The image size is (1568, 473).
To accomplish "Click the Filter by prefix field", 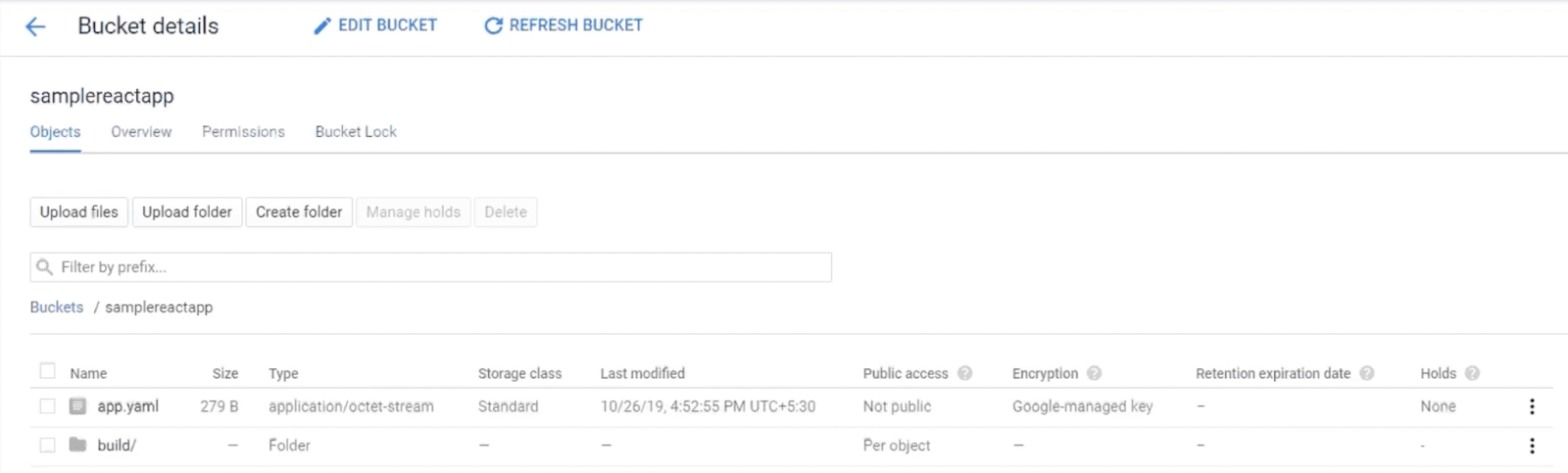I will click(x=431, y=267).
